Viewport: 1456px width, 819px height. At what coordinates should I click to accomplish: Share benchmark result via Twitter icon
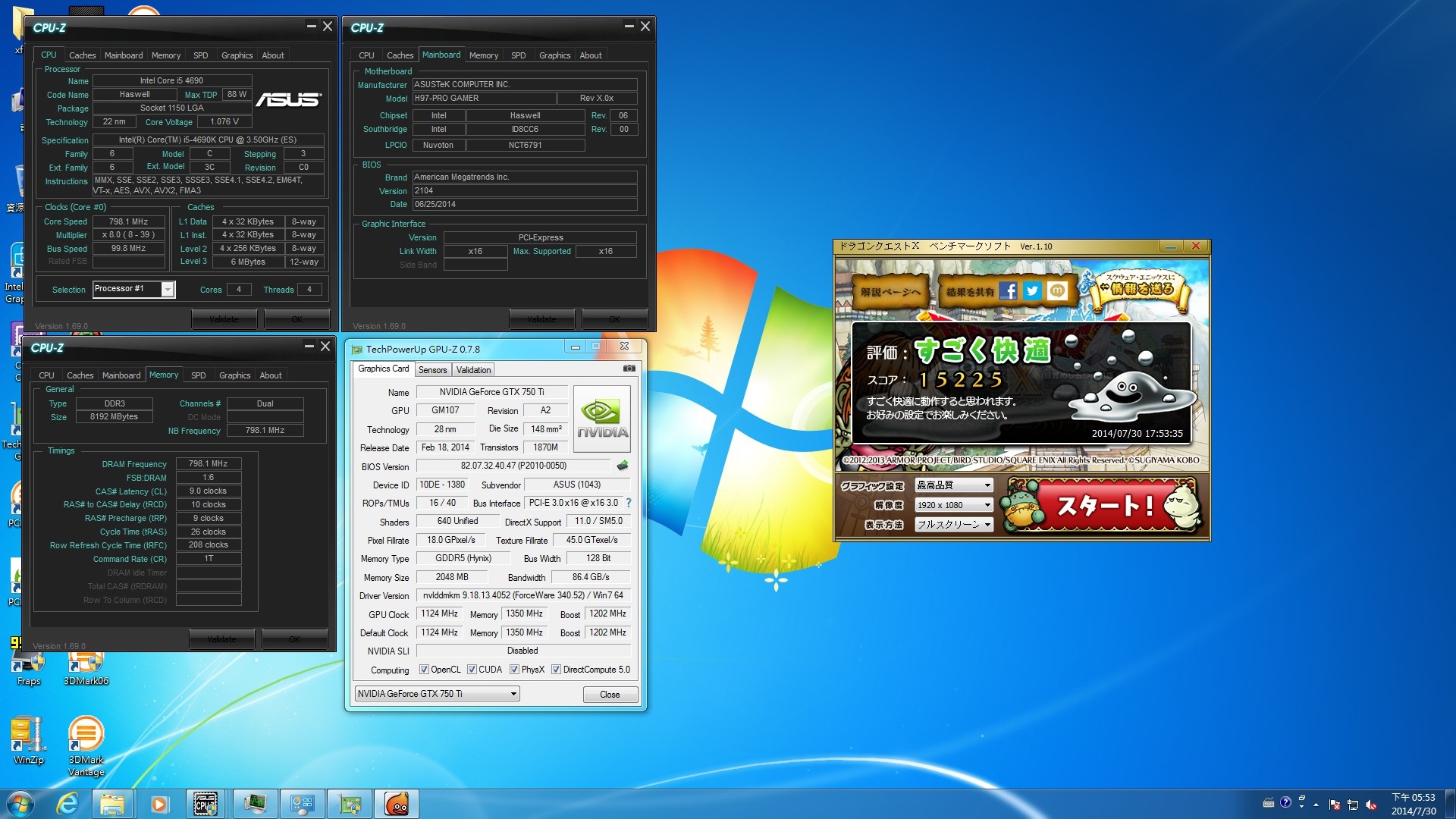pyautogui.click(x=1032, y=290)
